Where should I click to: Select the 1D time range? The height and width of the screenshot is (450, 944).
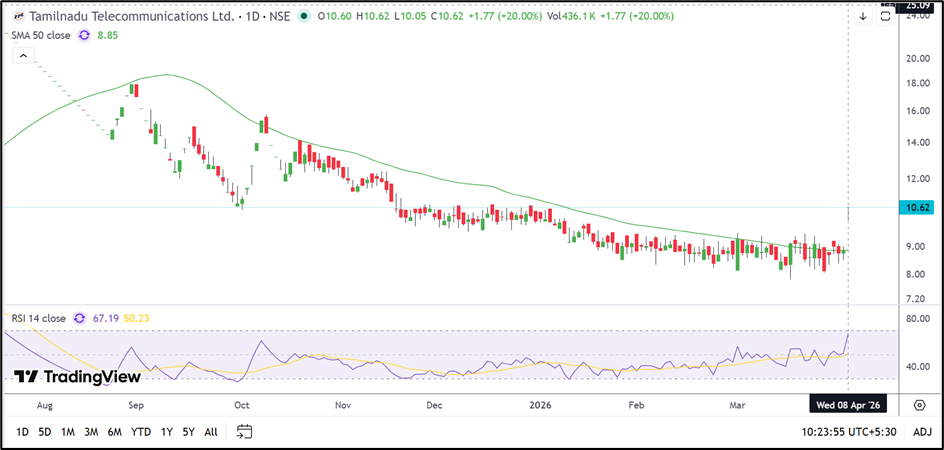click(x=21, y=432)
